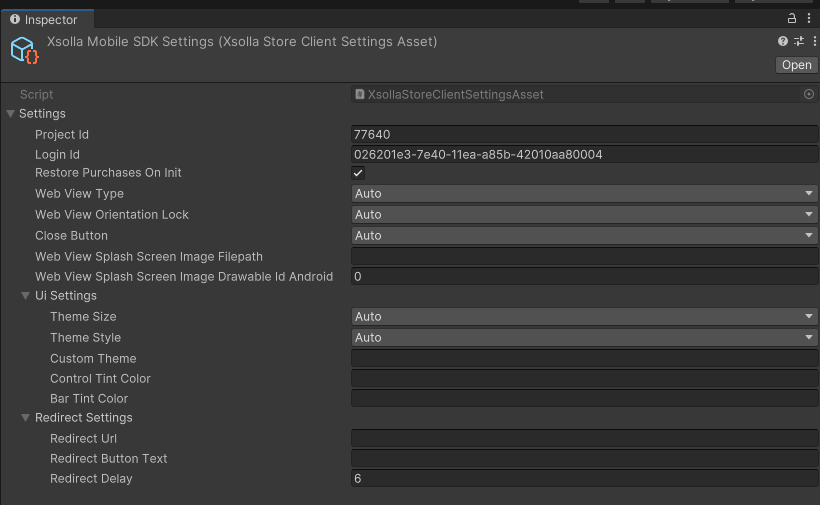This screenshot has width=820, height=505.
Task: Open the Theme Style dropdown
Action: (585, 337)
